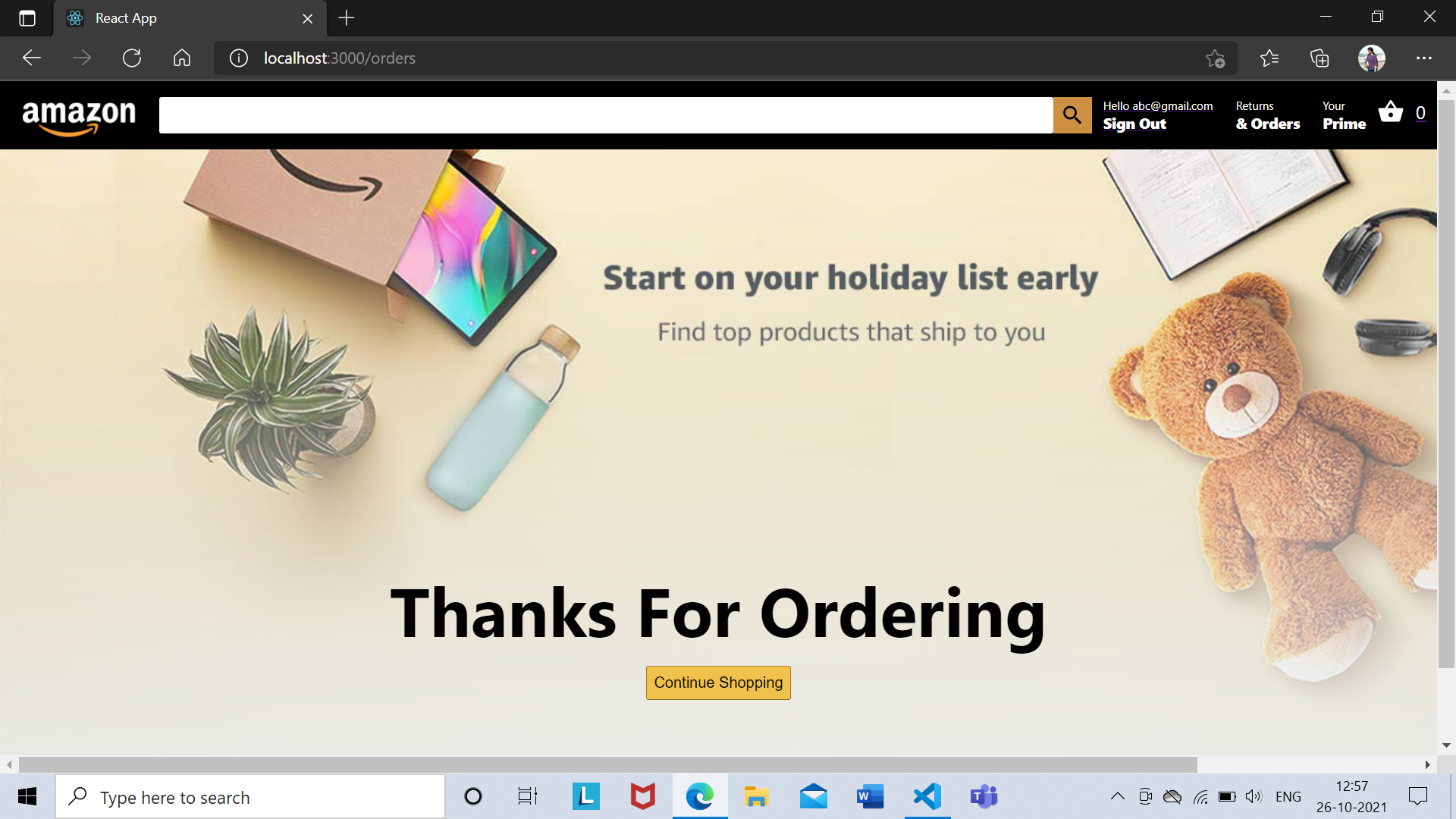Viewport: 1456px width, 819px height.
Task: Open the shopping basket icon
Action: tap(1391, 112)
